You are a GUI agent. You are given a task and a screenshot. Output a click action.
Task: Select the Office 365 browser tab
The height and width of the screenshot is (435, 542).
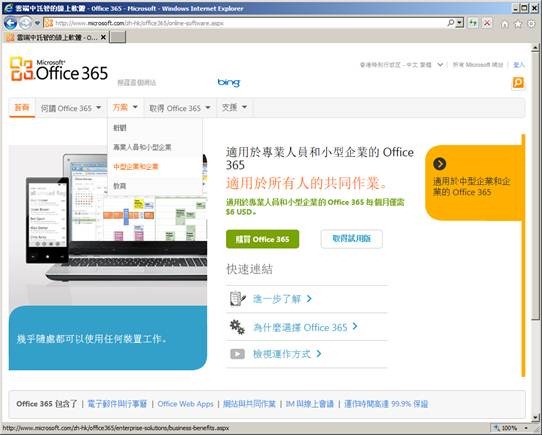[56, 37]
